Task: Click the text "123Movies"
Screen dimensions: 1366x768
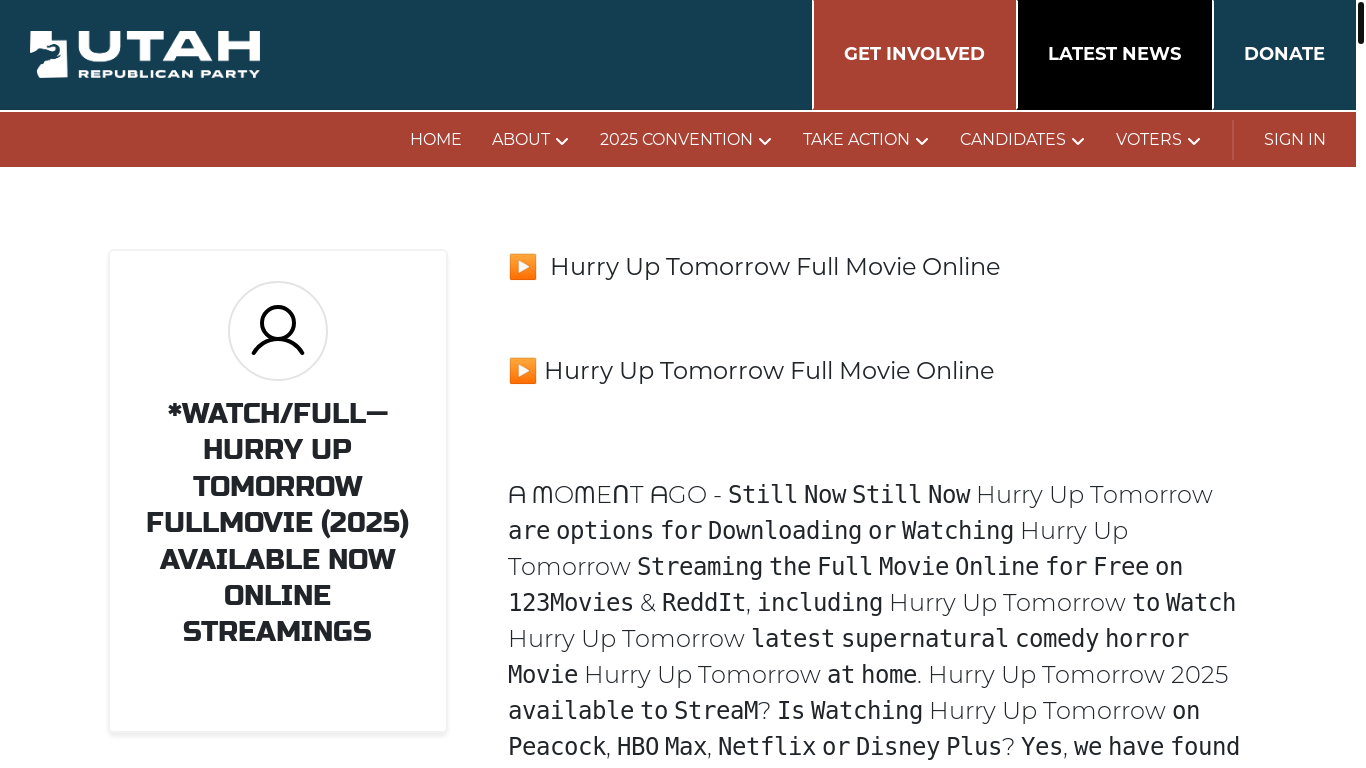Action: (571, 603)
